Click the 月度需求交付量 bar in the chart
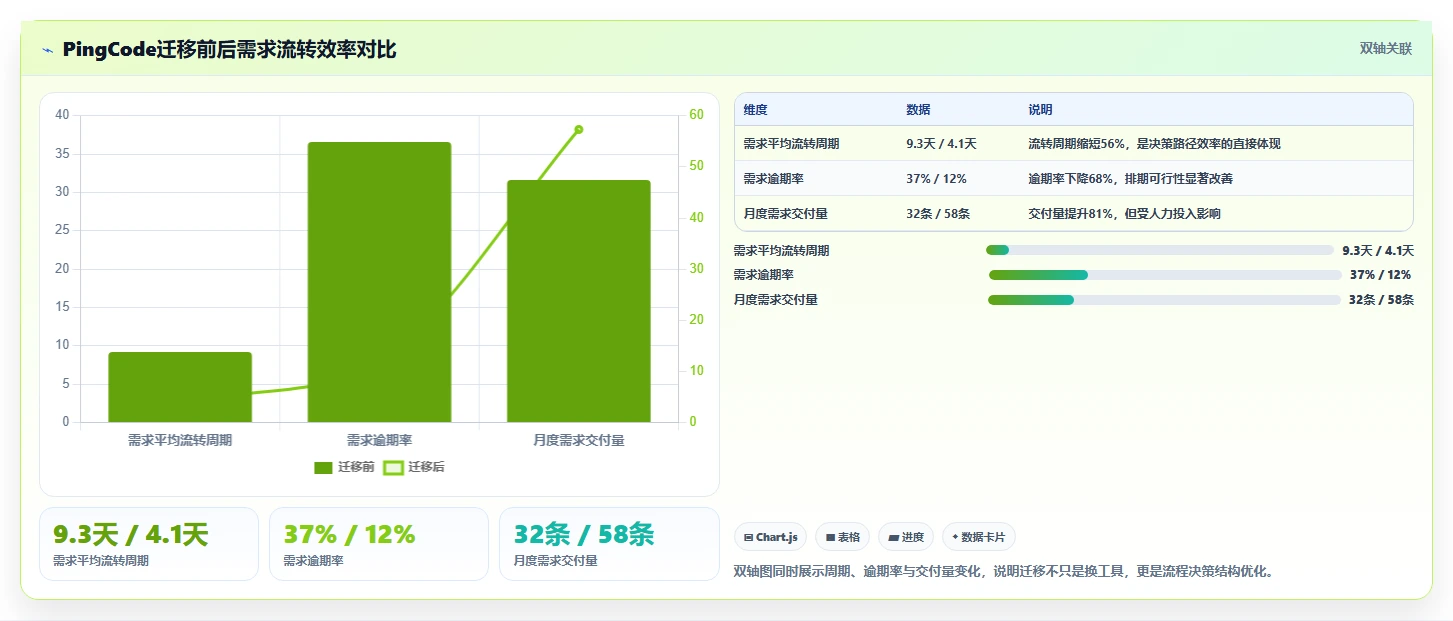The height and width of the screenshot is (621, 1453). click(579, 301)
